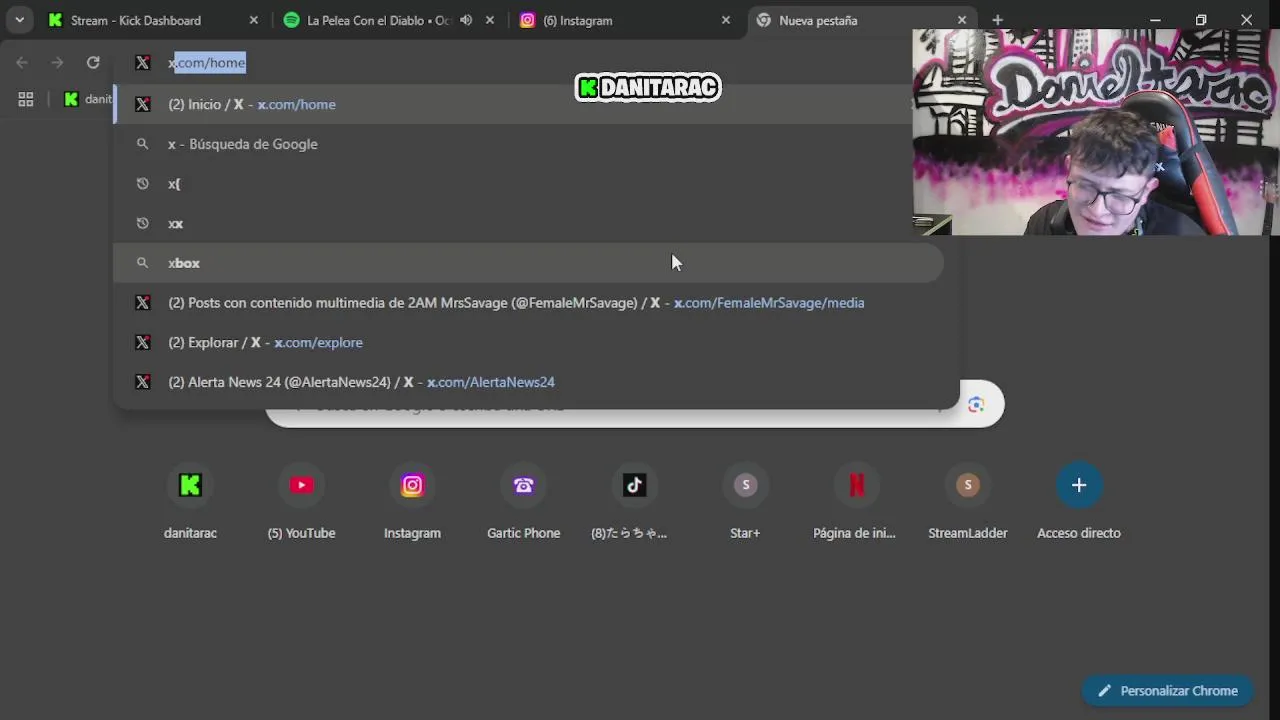Open the tab search dropdown arrow
Screen dimensions: 1280x720
[x=19, y=20]
